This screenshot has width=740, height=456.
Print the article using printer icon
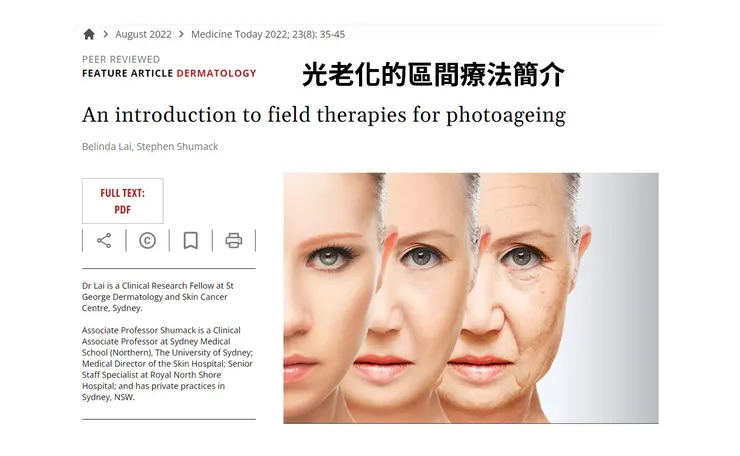click(x=234, y=241)
